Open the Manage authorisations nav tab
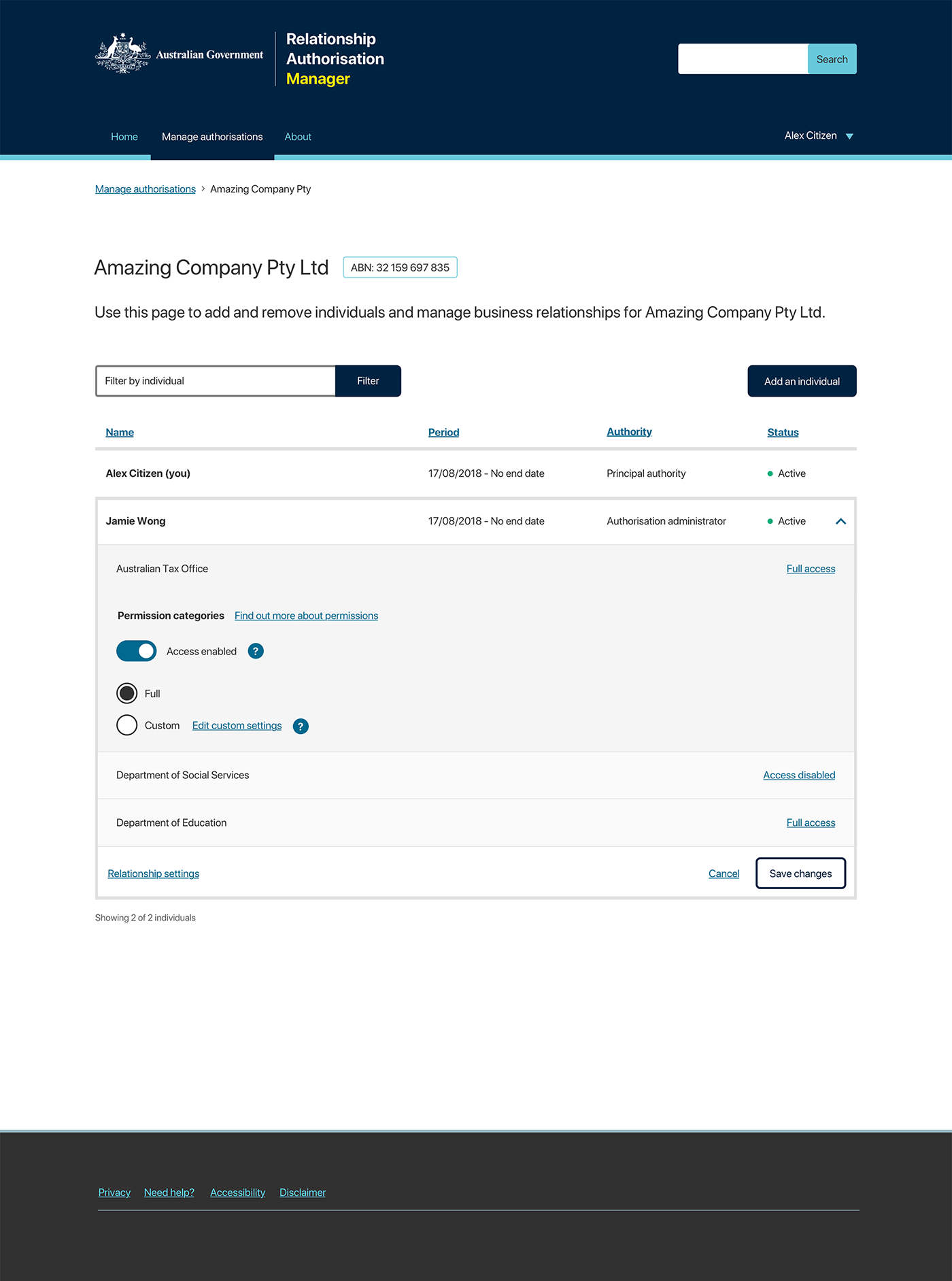The image size is (952, 1281). tap(212, 137)
